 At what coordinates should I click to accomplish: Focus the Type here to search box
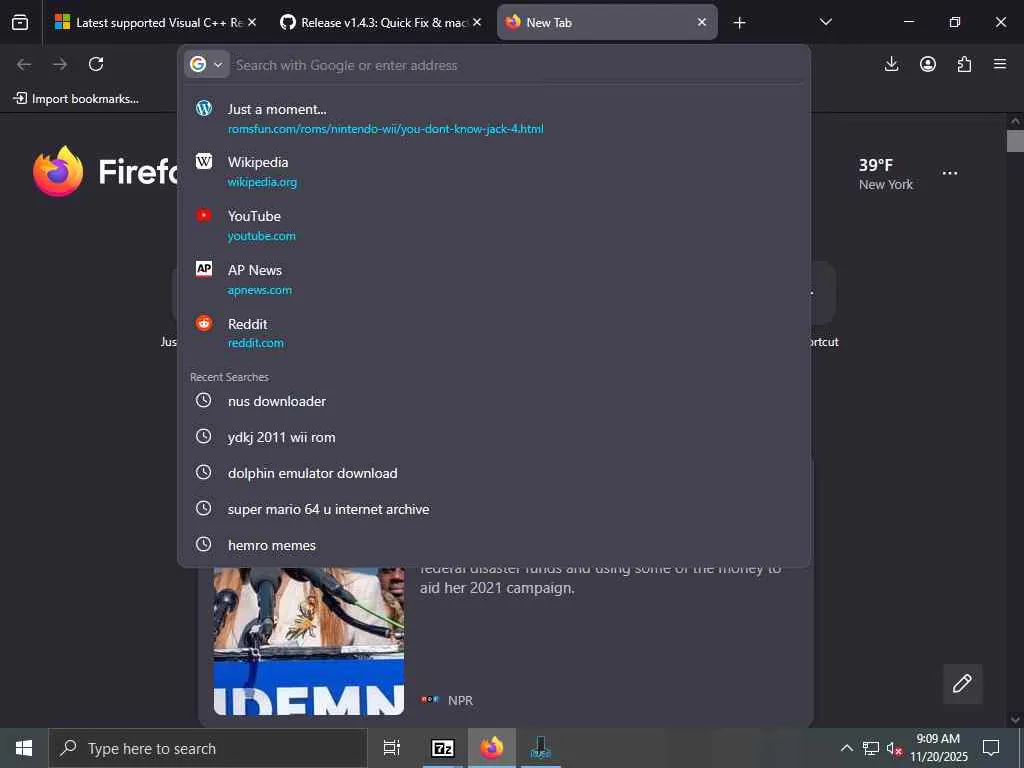click(x=208, y=748)
